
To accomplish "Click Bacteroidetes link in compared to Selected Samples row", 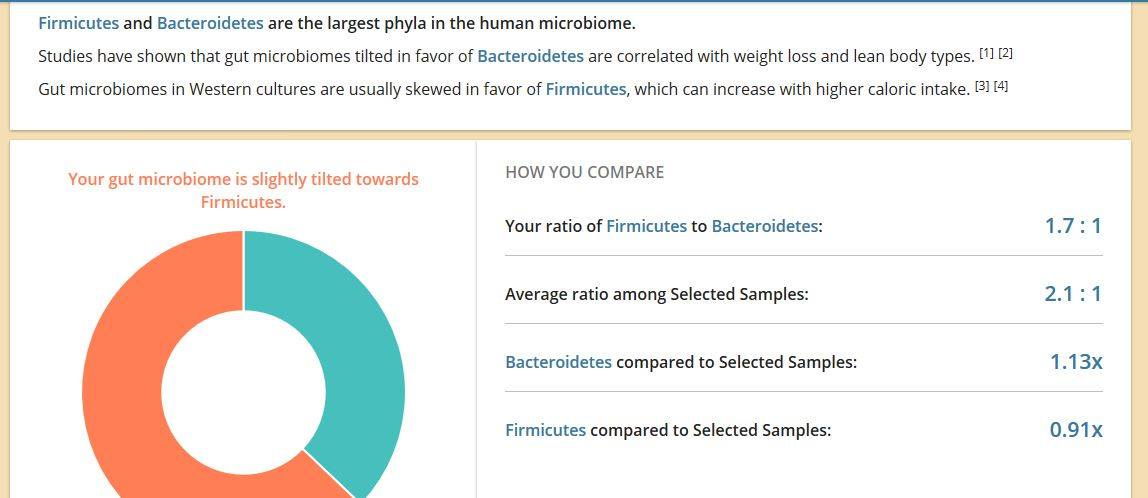I will (x=559, y=363).
